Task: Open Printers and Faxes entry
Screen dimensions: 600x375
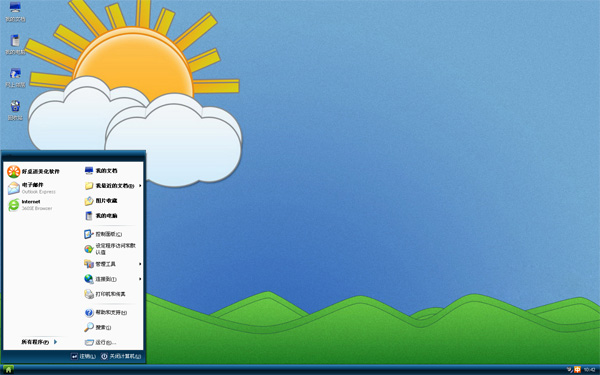Action: click(x=105, y=294)
